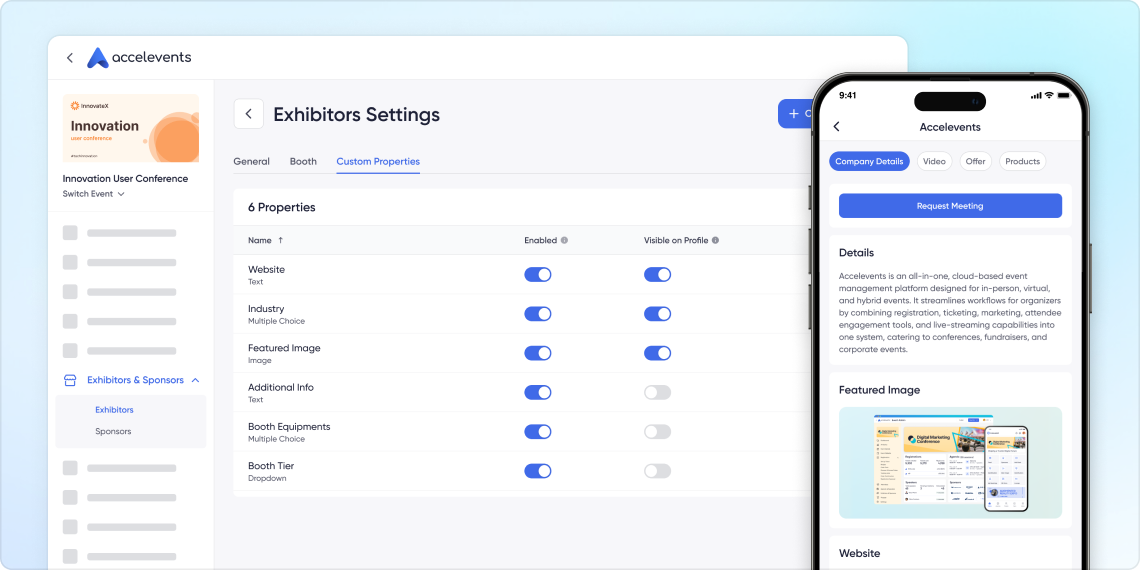Sort by Name column arrow
This screenshot has width=1140, height=570.
[281, 240]
